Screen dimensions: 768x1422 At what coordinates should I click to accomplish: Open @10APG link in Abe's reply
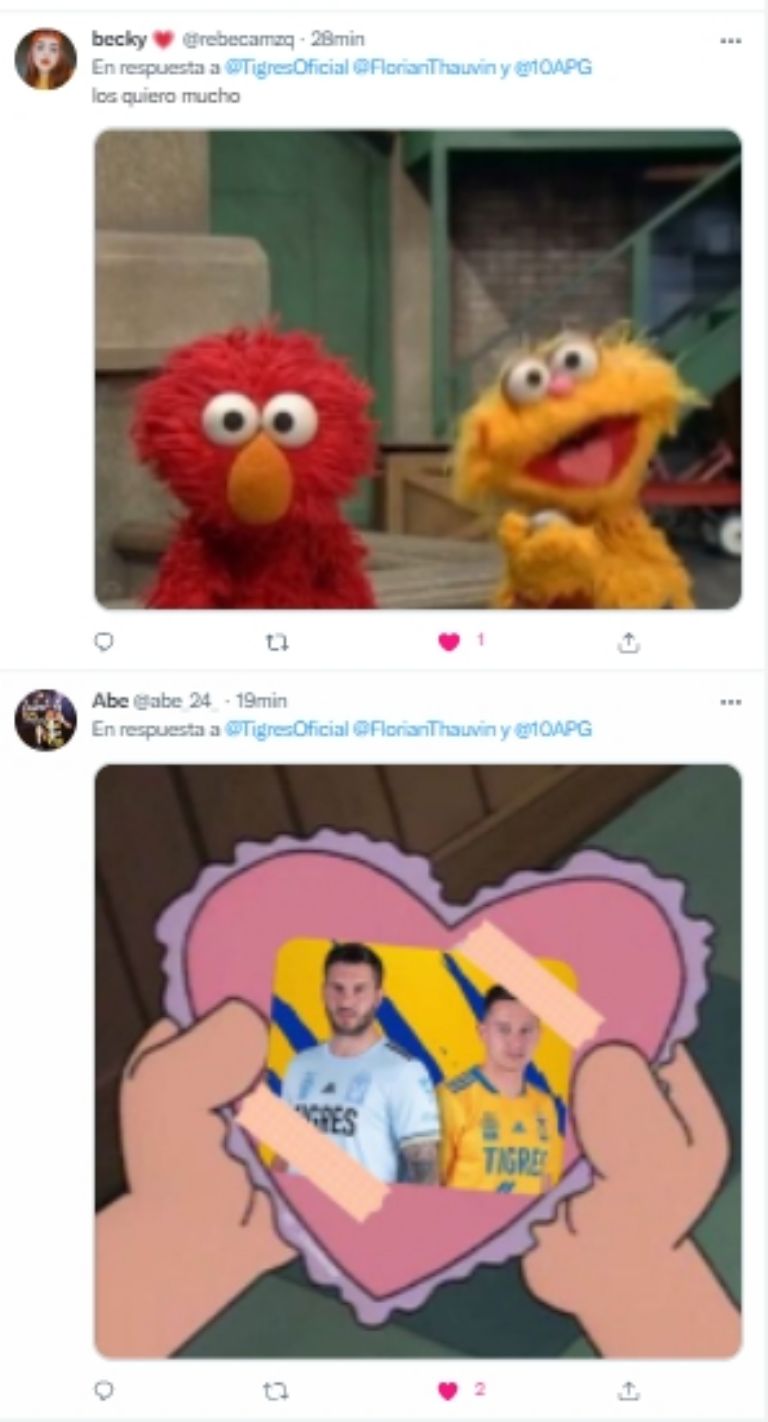click(552, 729)
